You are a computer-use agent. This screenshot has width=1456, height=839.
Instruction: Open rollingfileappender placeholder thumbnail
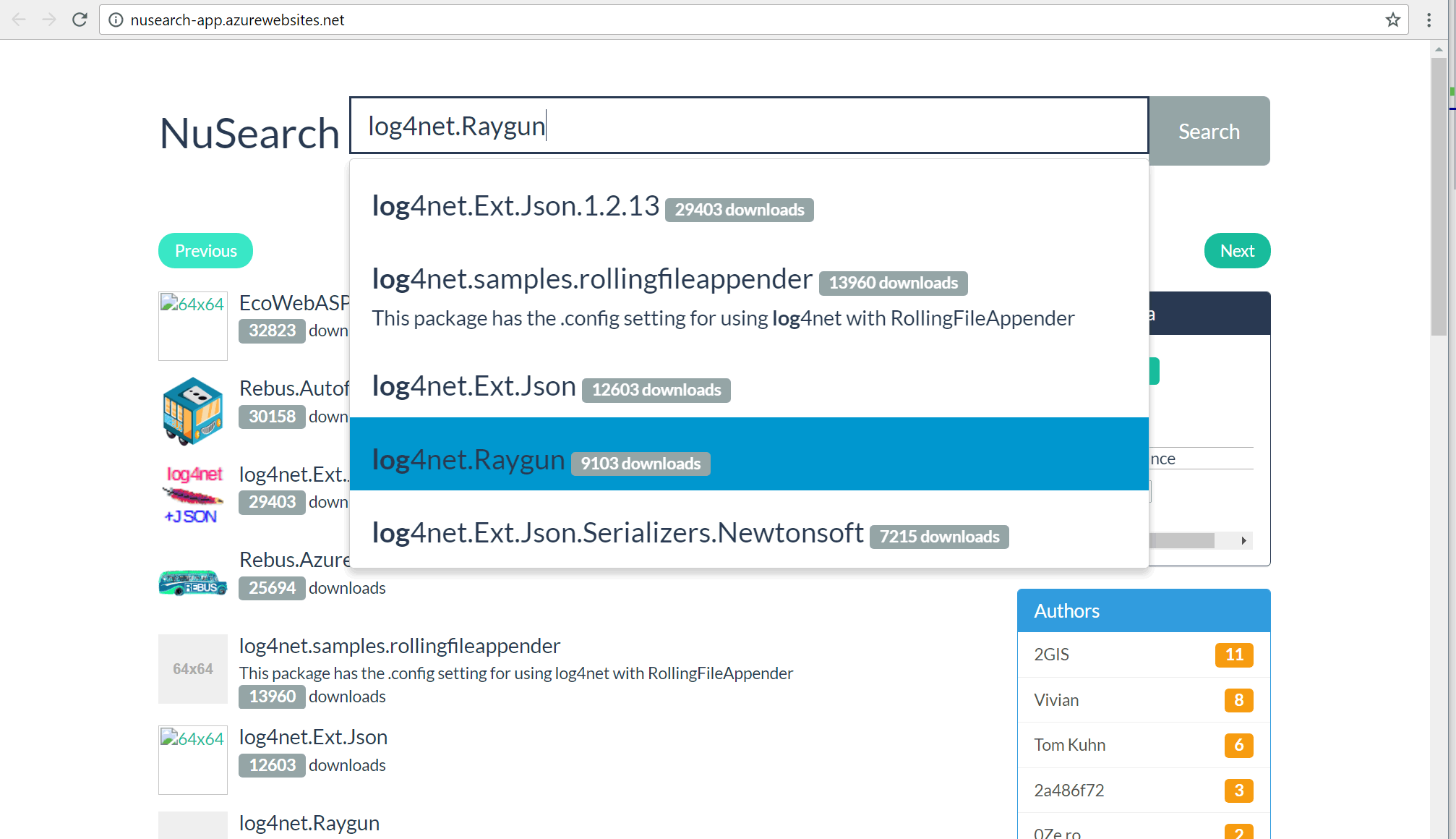pyautogui.click(x=193, y=669)
